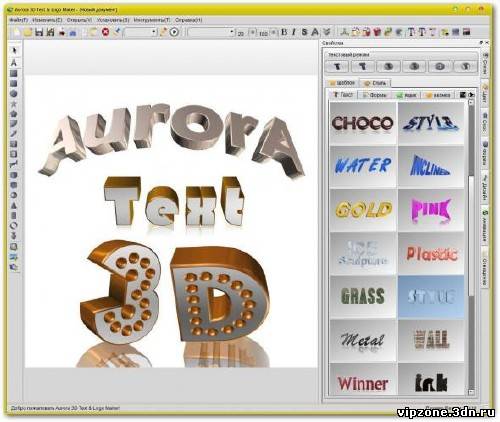Click the save floppy disk icon
This screenshot has width=500, height=422.
[39, 32]
